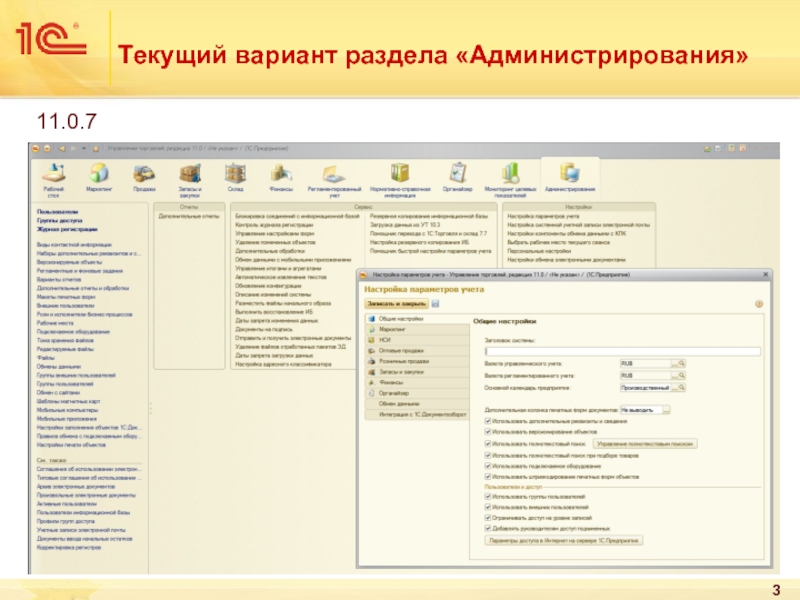
Task: Click the Заголовок системы input field
Action: (x=620, y=351)
